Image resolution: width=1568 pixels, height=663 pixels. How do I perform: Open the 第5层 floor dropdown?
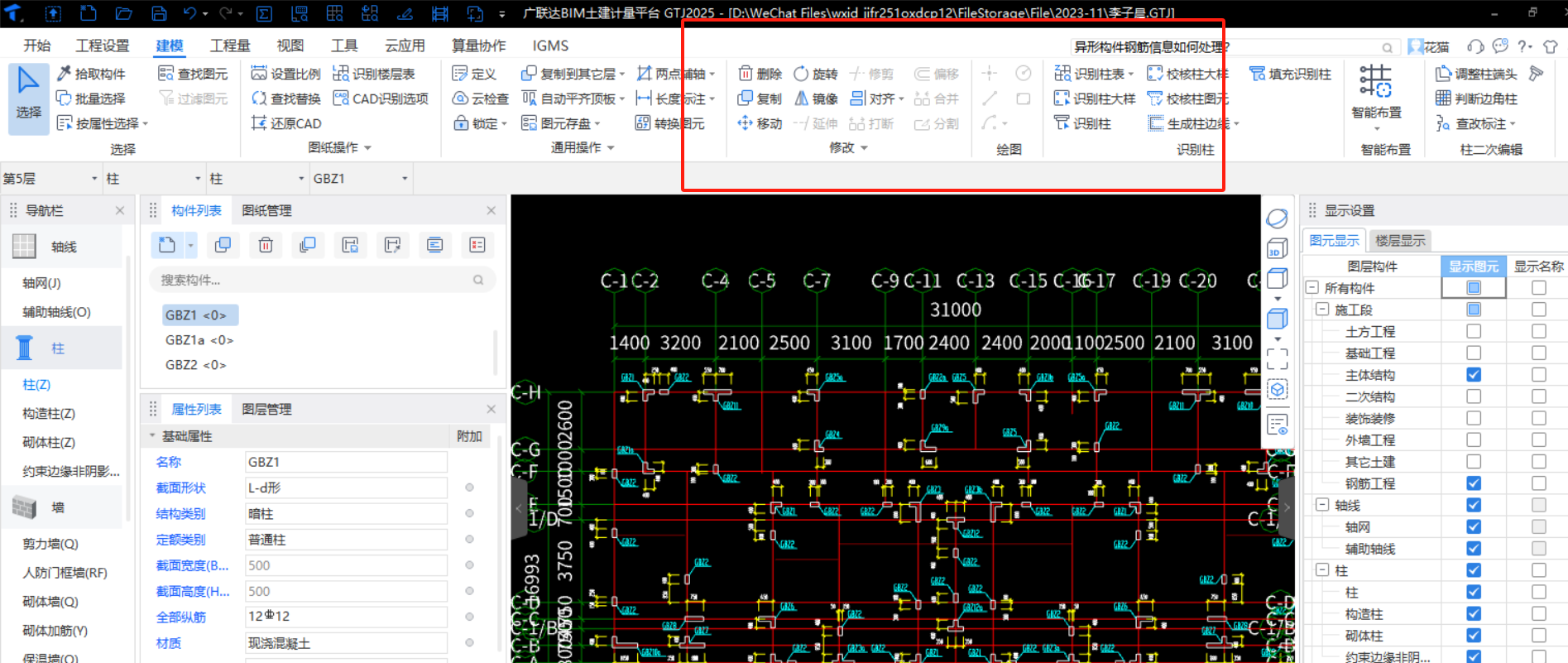pos(50,179)
